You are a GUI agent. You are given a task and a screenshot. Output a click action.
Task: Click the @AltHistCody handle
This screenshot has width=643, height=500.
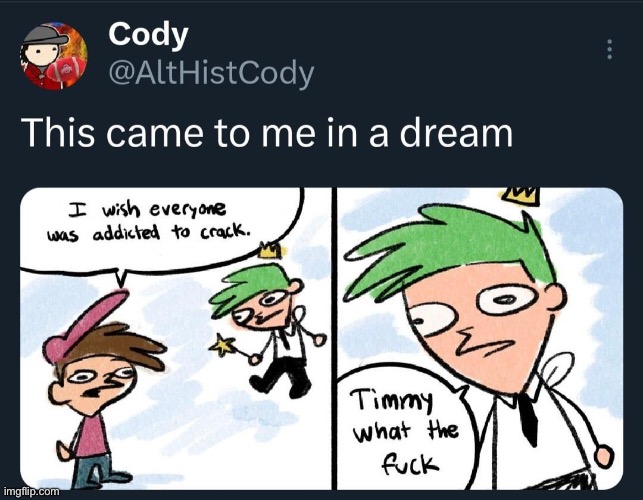click(x=211, y=74)
